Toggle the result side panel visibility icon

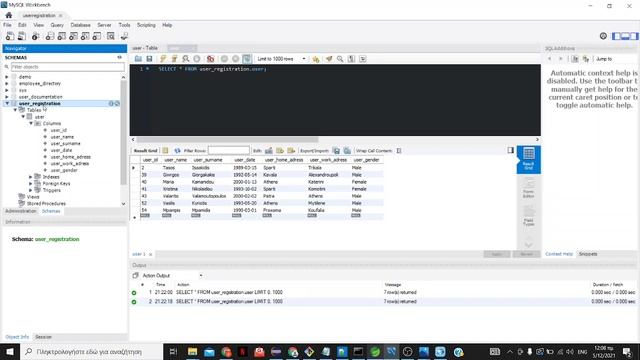[511, 150]
